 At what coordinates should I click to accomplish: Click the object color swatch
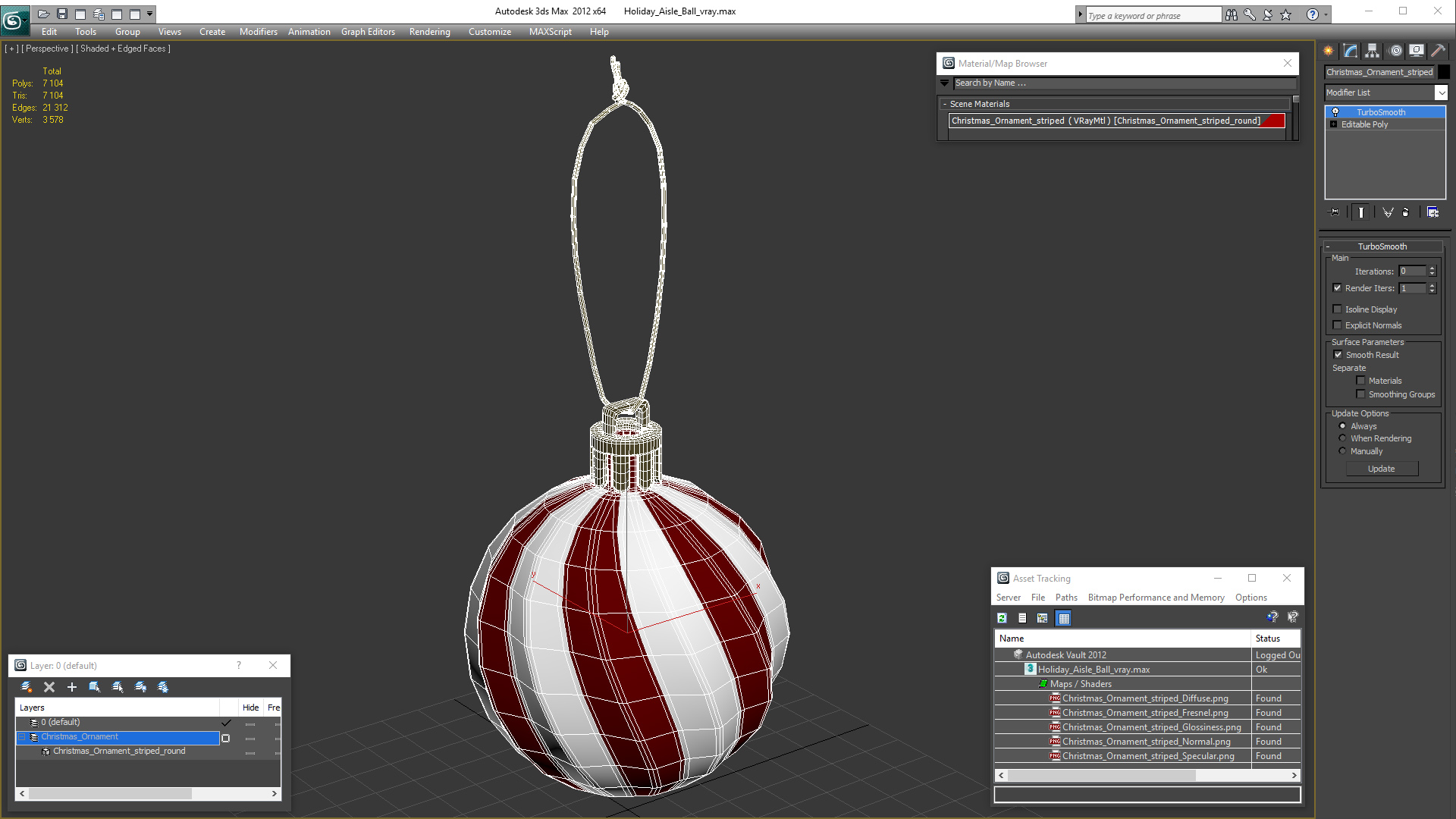click(x=1444, y=72)
